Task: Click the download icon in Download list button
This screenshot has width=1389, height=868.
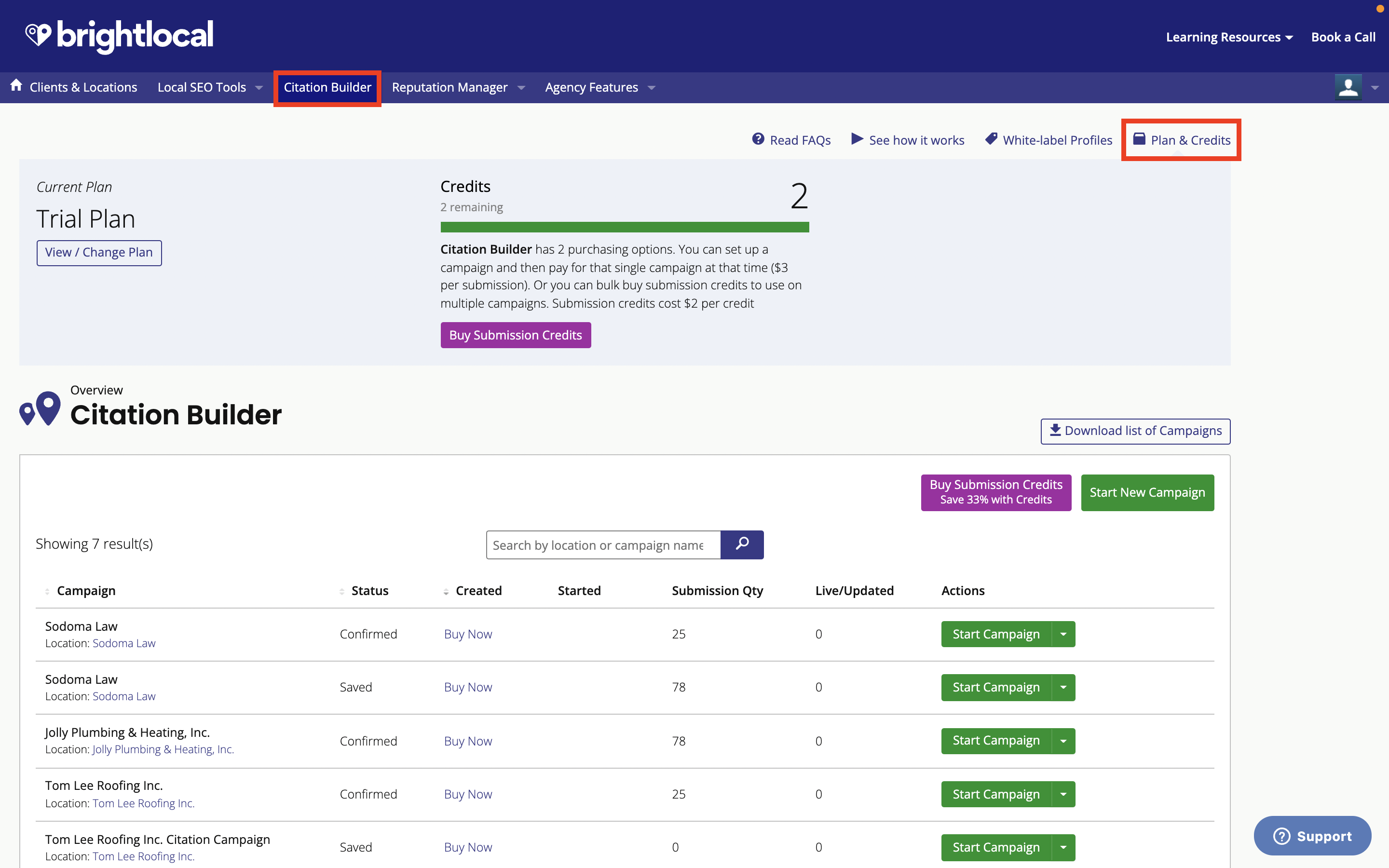Action: [x=1055, y=430]
